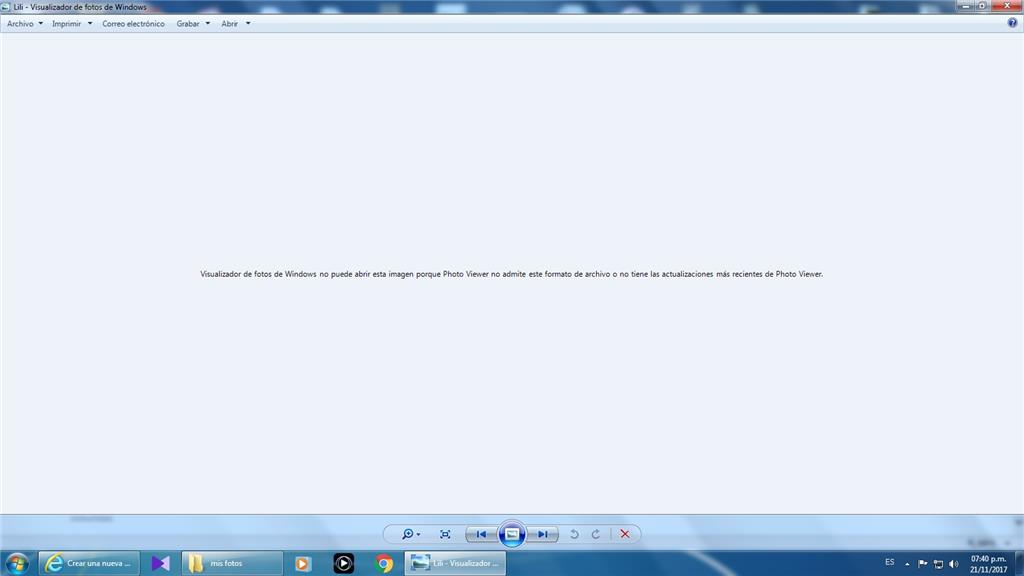1024x576 pixels.
Task: Expand the Archivo dropdown arrow
Action: [x=40, y=24]
